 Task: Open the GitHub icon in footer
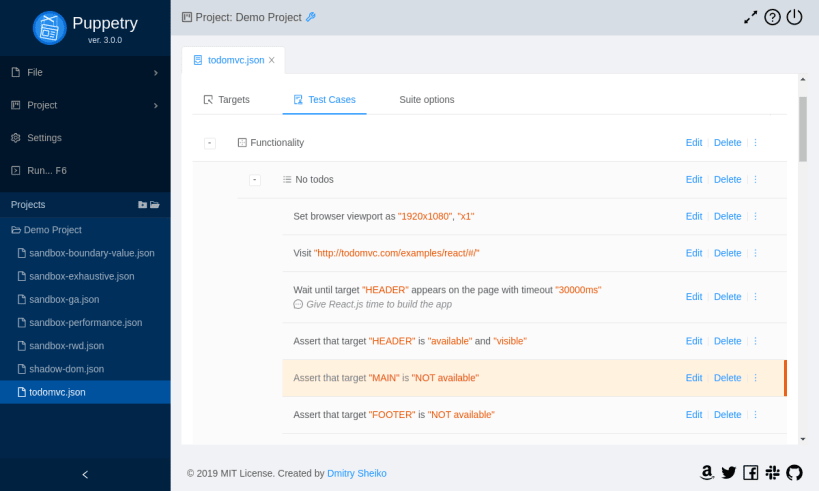pyautogui.click(x=794, y=473)
